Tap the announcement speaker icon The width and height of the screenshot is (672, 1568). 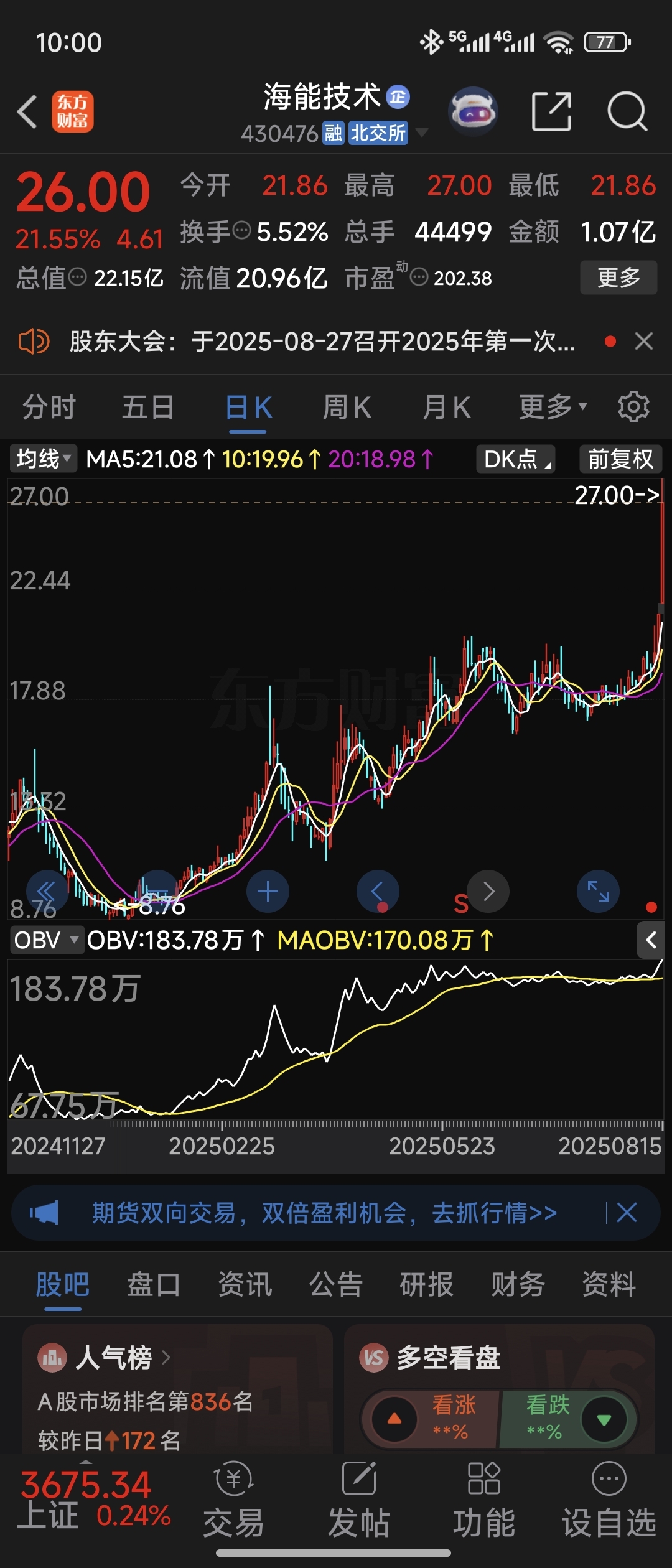[x=34, y=342]
